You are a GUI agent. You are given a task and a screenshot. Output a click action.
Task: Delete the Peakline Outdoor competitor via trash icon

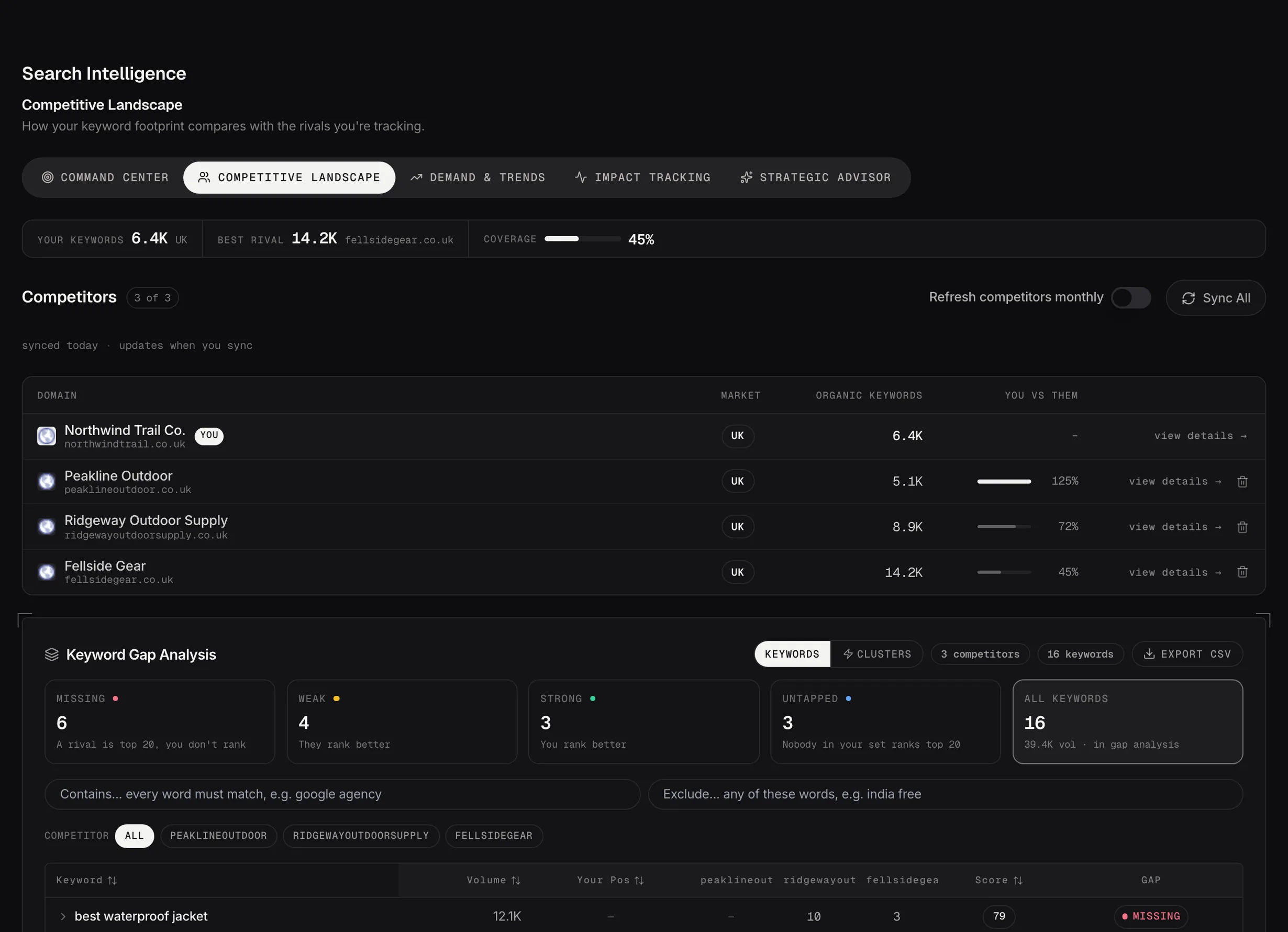(1242, 482)
